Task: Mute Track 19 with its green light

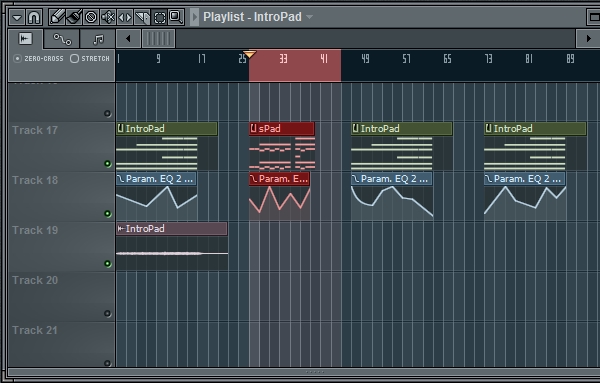Action: pos(108,264)
